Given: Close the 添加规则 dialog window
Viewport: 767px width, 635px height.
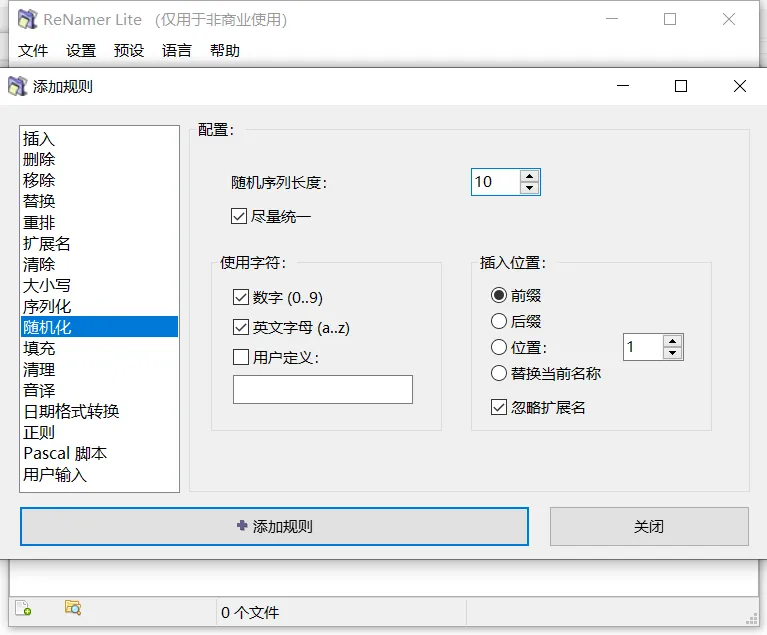Looking at the screenshot, I should (x=740, y=86).
